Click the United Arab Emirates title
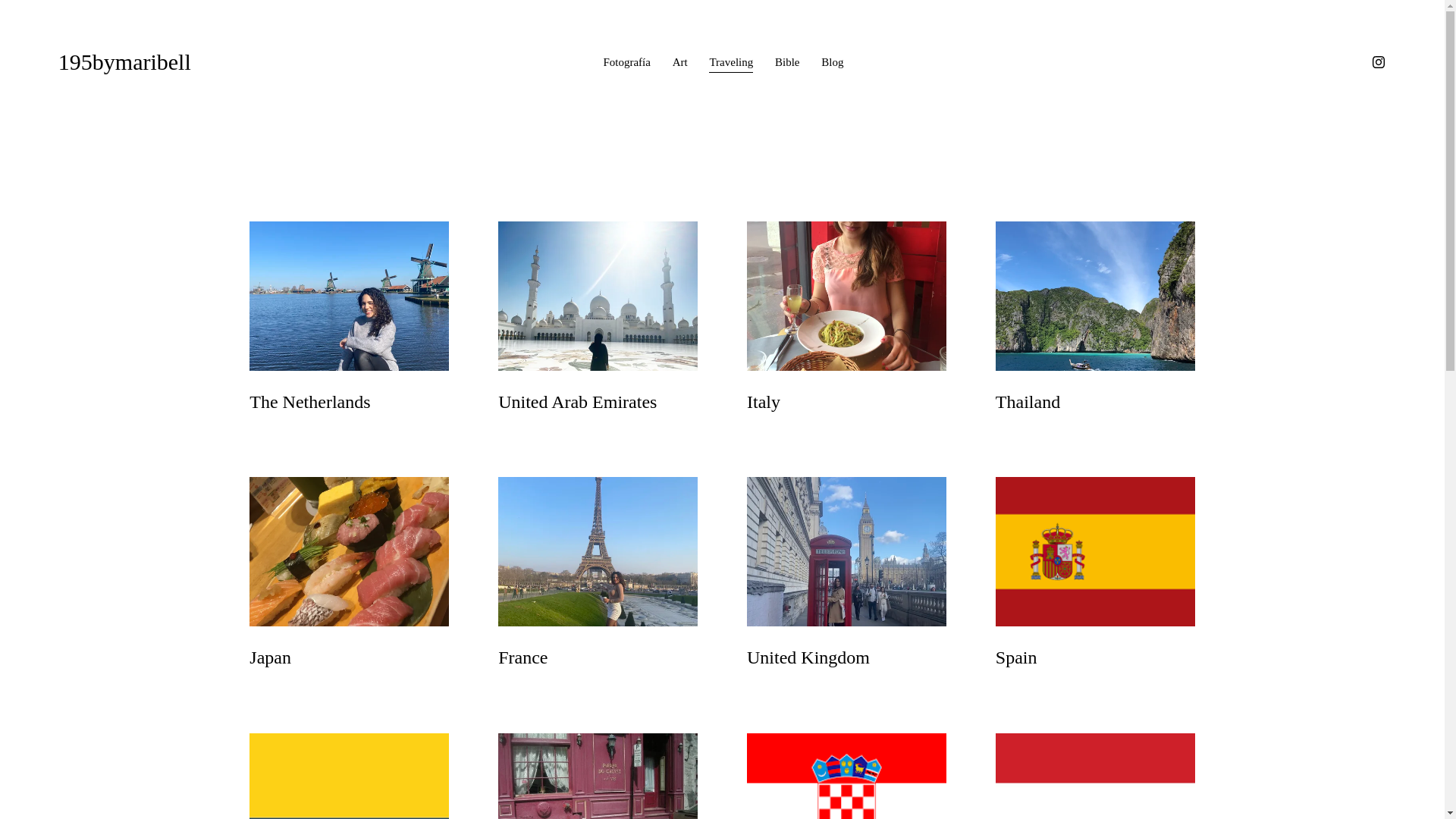This screenshot has width=1456, height=819. 577,402
